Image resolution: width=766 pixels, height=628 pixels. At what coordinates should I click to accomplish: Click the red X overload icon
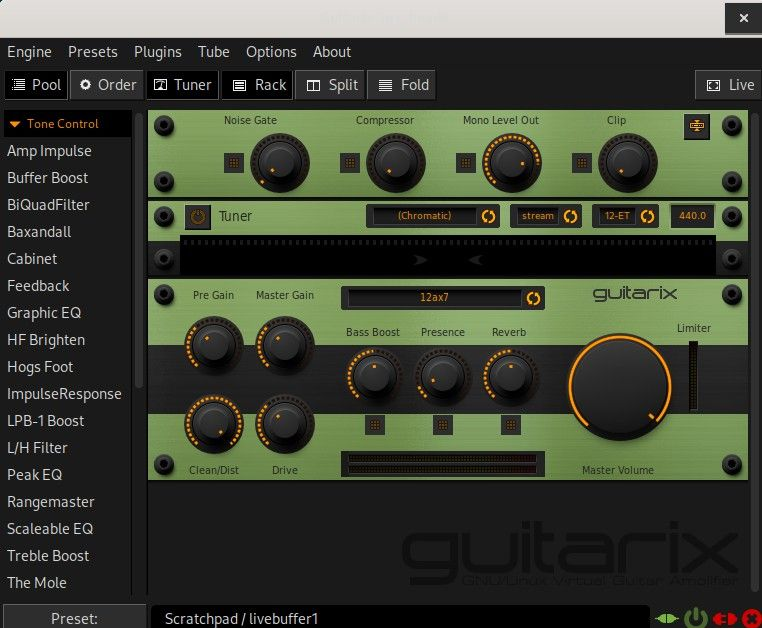coord(751,619)
